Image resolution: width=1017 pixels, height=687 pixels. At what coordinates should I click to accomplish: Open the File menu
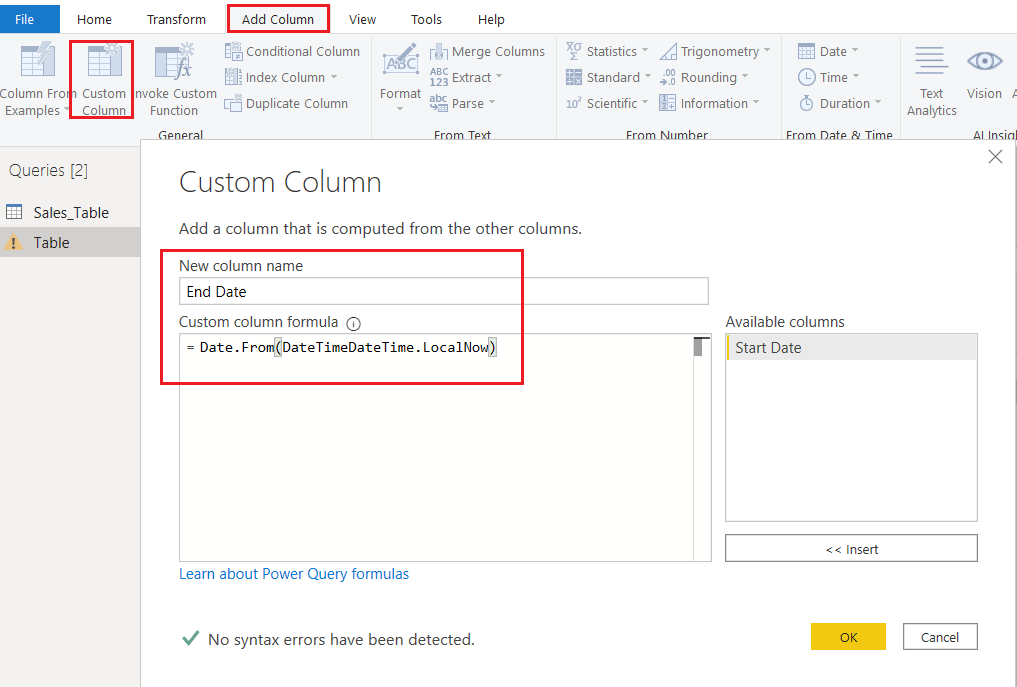[30, 19]
